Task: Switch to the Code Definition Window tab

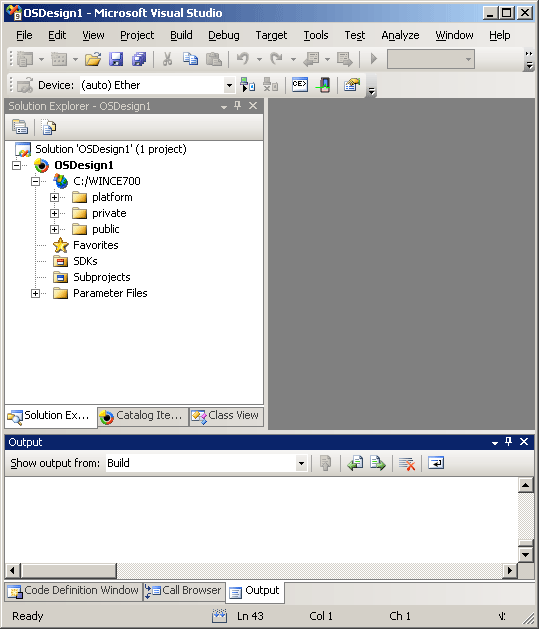Action: pos(74,591)
